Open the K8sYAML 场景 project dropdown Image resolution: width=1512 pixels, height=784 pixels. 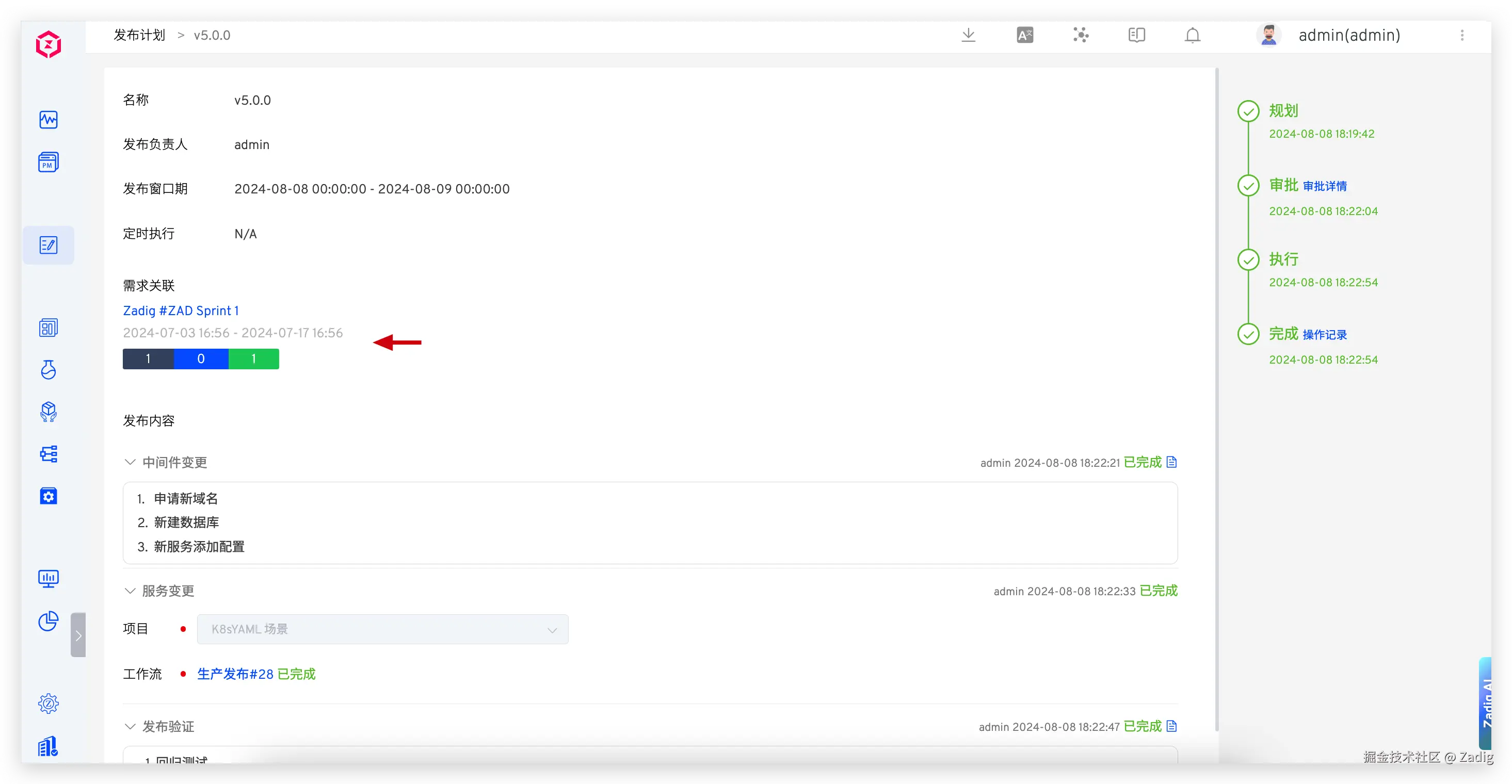click(382, 629)
